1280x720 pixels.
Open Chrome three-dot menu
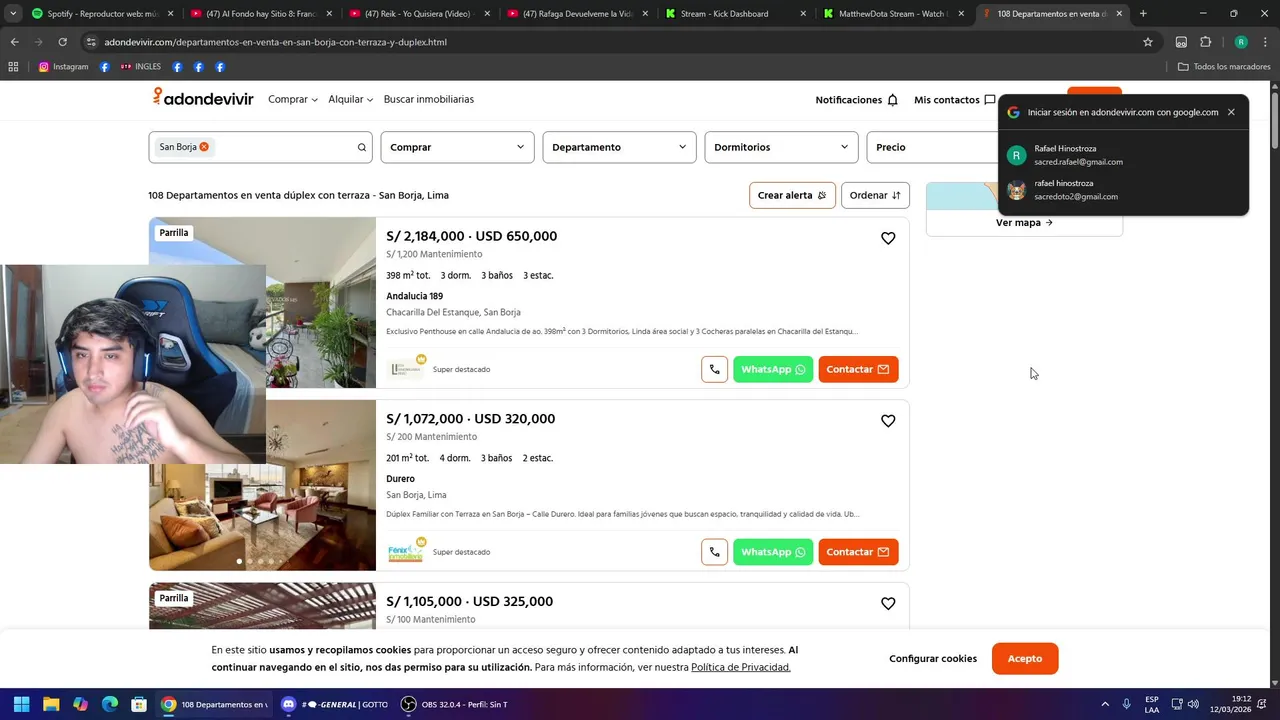pyautogui.click(x=1265, y=42)
